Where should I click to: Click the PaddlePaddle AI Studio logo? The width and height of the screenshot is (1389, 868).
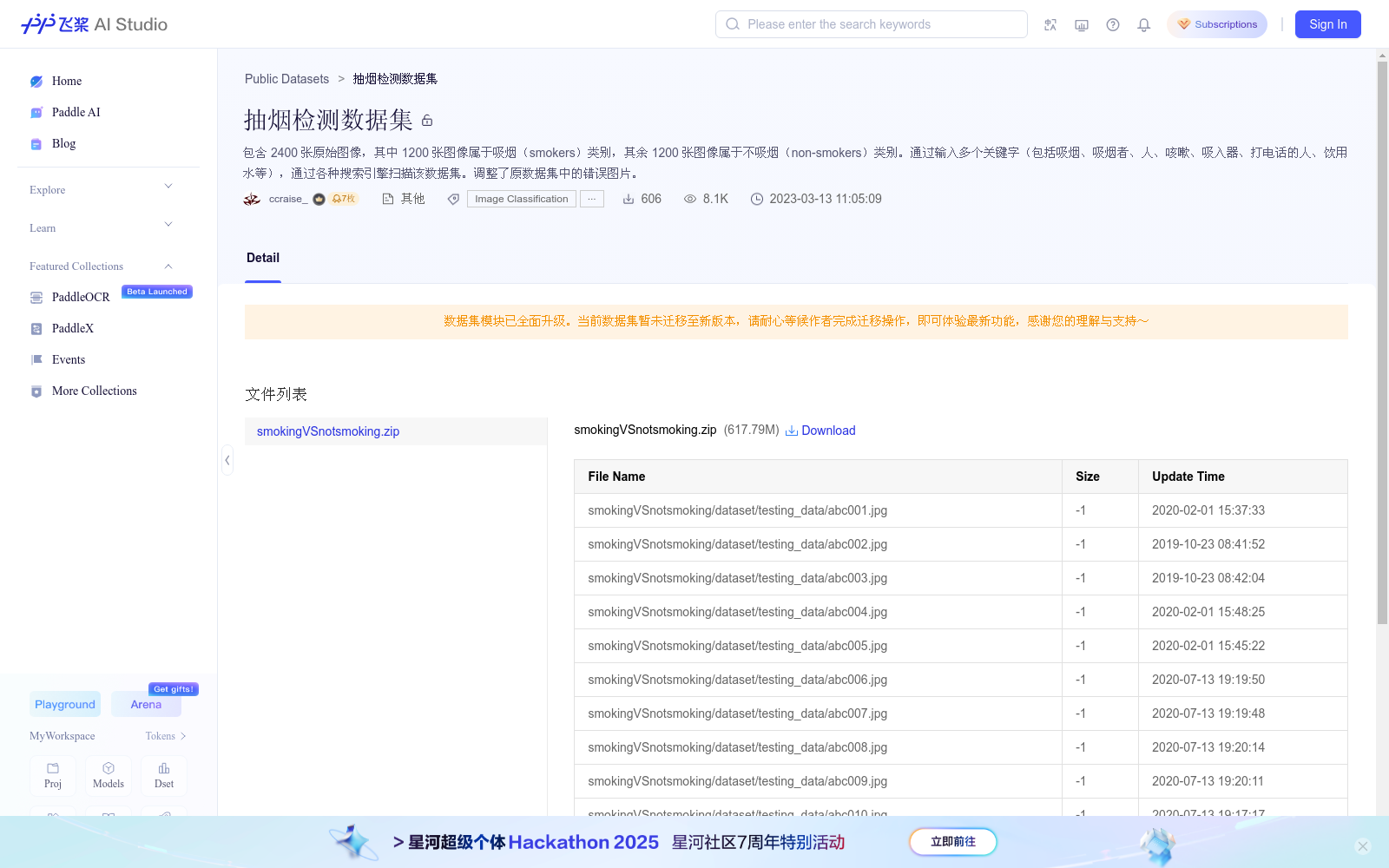pos(94,24)
